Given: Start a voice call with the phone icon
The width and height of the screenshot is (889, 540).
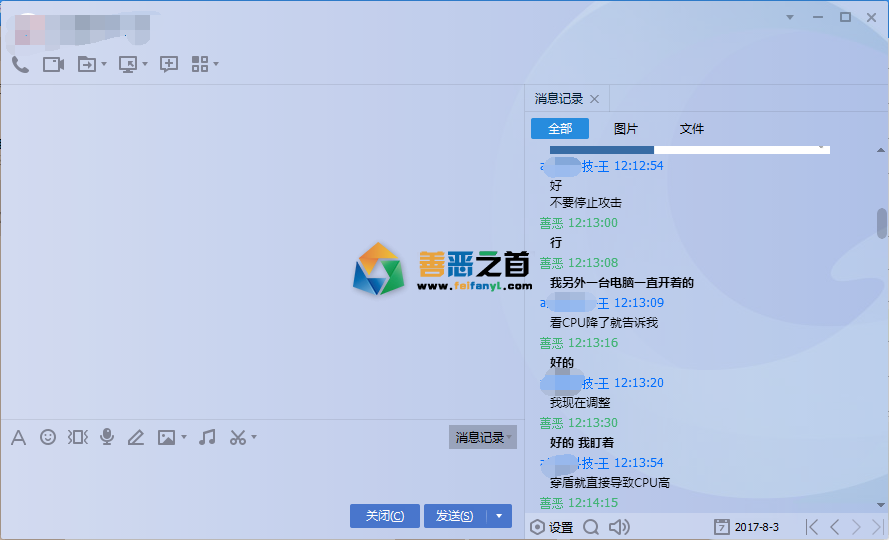Looking at the screenshot, I should click(x=20, y=64).
